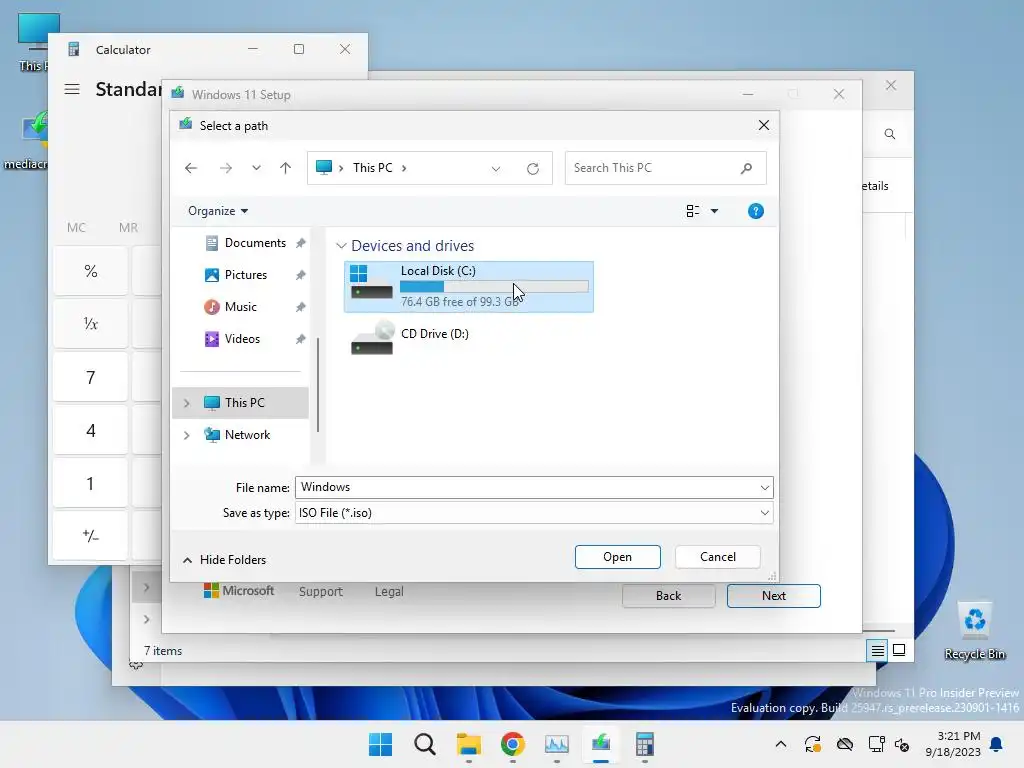Switch to details view in File Explorer status bar
The height and width of the screenshot is (768, 1024).
[877, 650]
